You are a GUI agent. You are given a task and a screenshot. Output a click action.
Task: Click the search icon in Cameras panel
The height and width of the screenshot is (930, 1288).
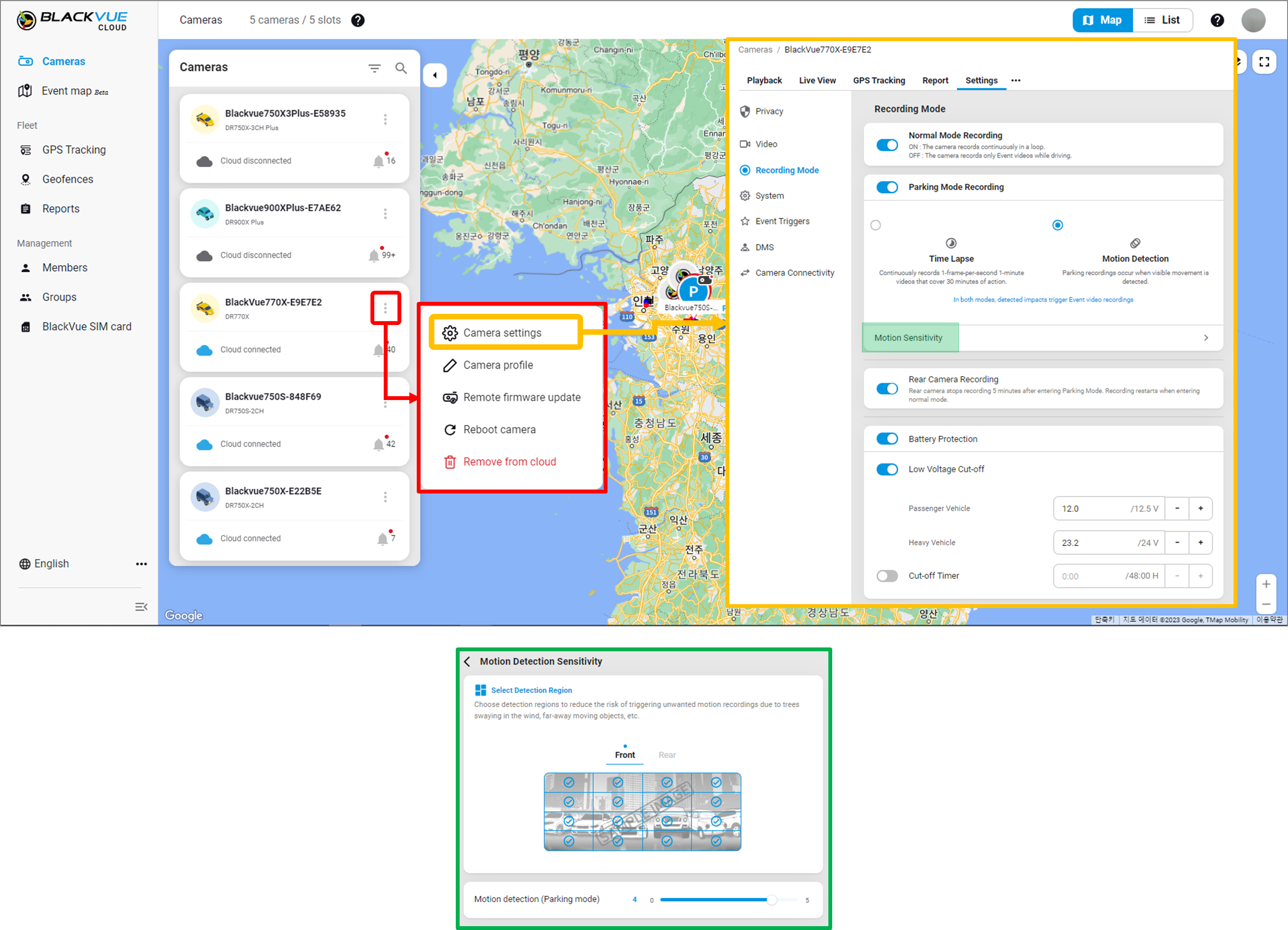pos(401,68)
